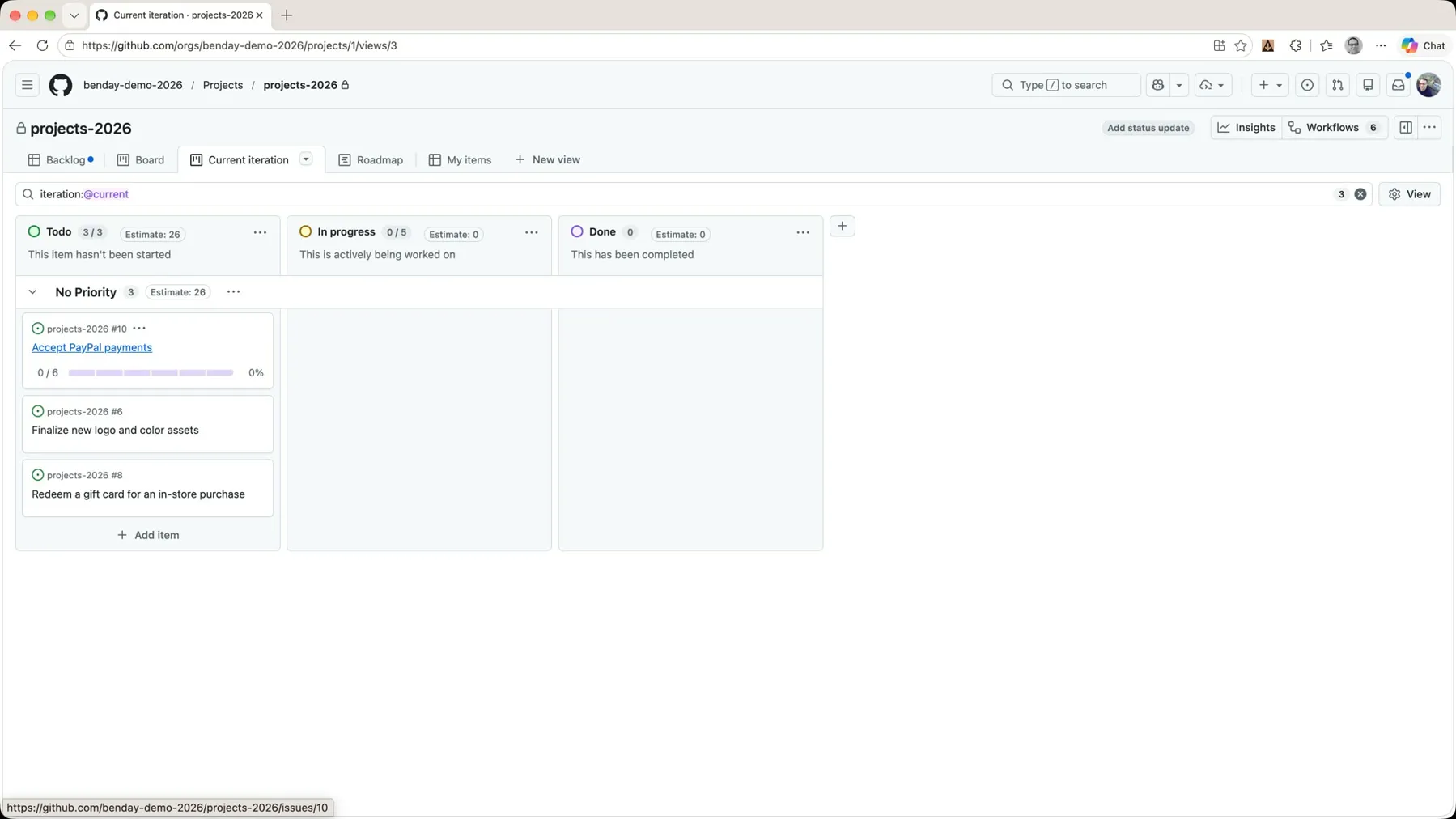Open the project more options menu
The image size is (1456, 819).
click(x=1430, y=128)
